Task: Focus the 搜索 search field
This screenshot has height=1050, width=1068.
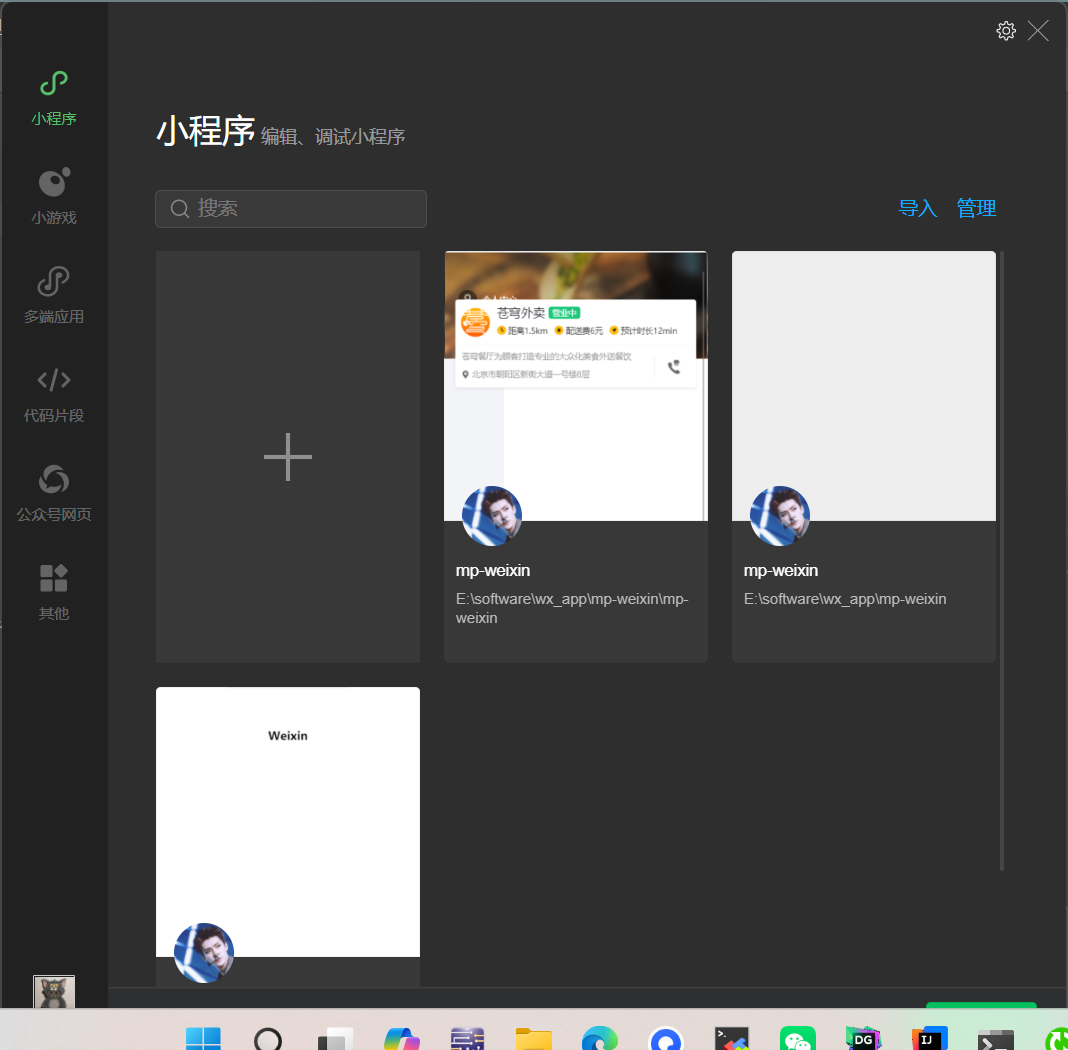Action: (x=291, y=208)
